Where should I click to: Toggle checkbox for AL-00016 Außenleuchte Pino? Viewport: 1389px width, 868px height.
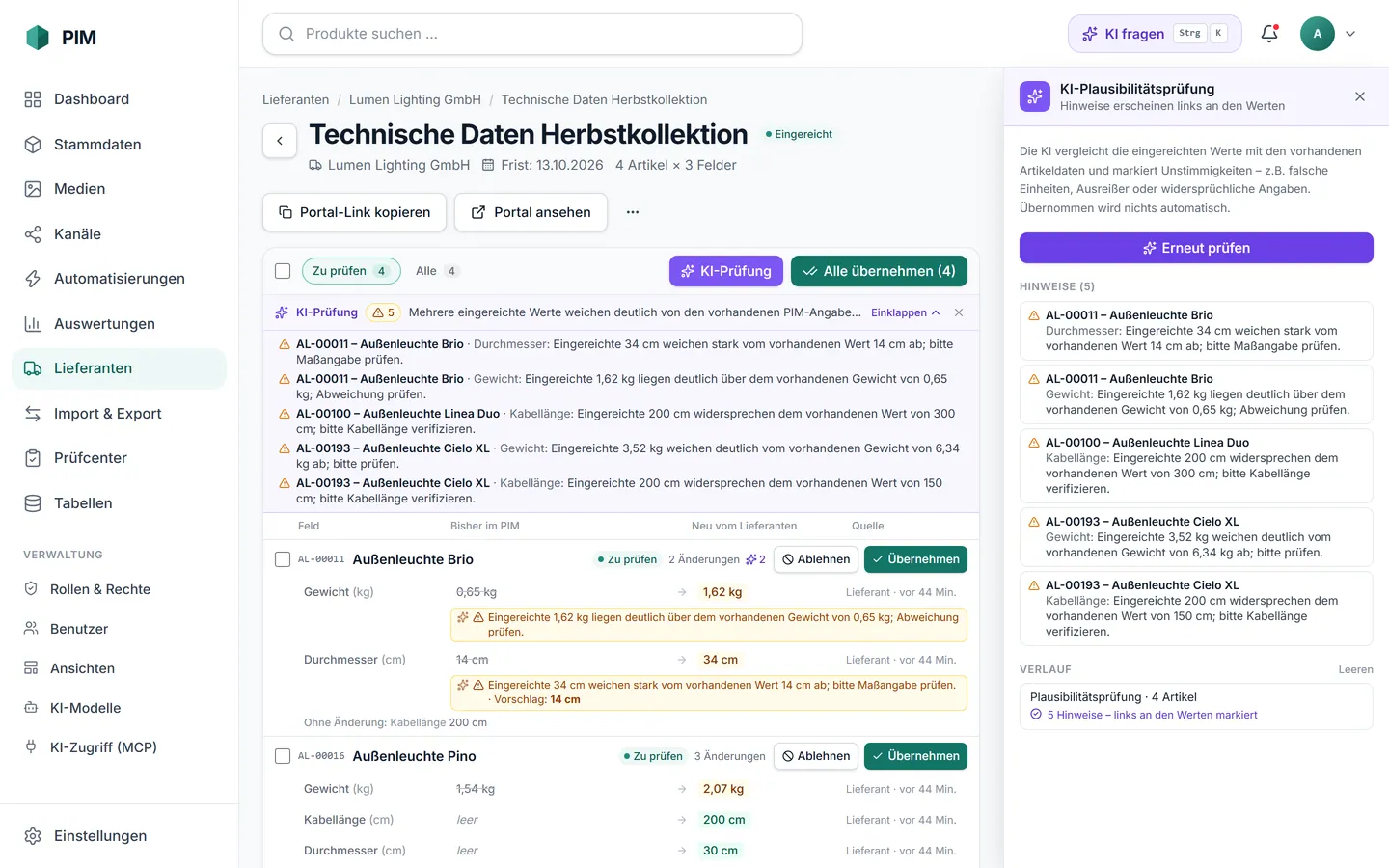283,756
